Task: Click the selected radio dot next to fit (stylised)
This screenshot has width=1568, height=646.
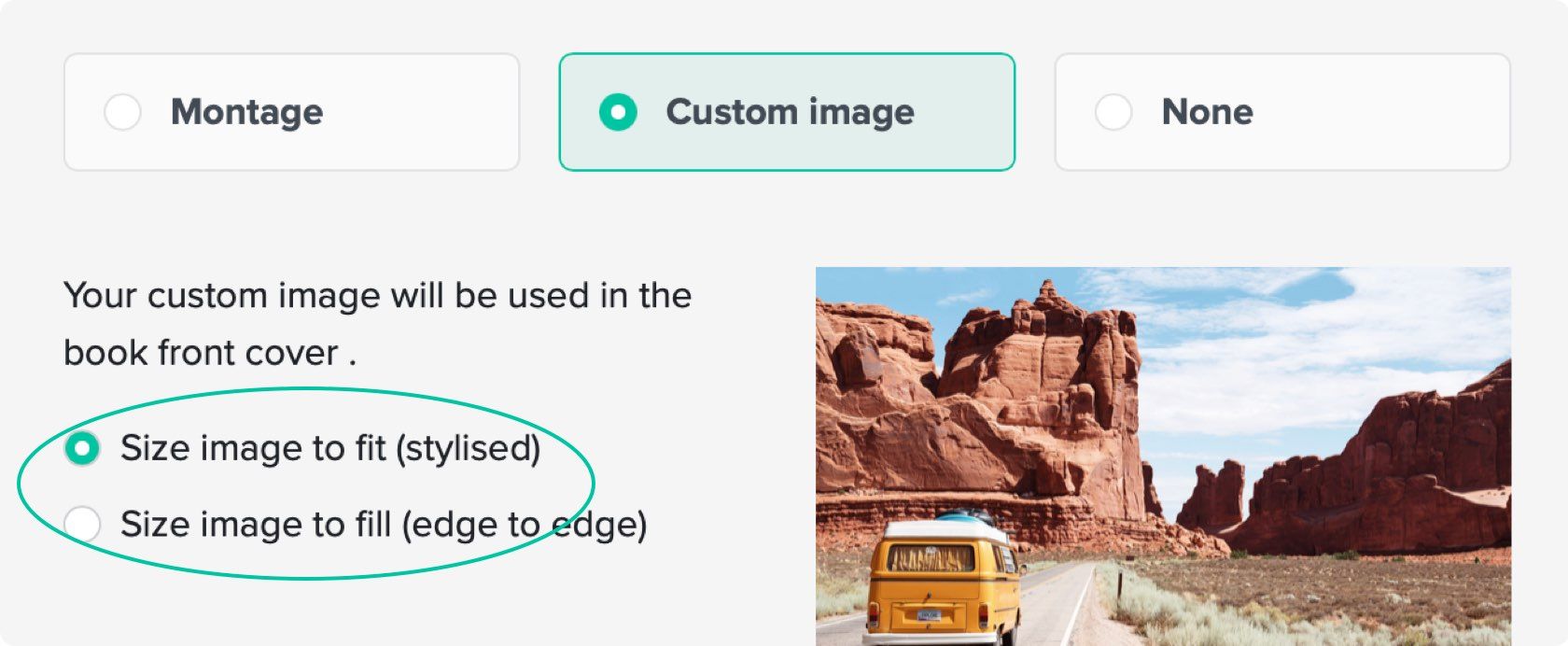Action: pos(80,448)
